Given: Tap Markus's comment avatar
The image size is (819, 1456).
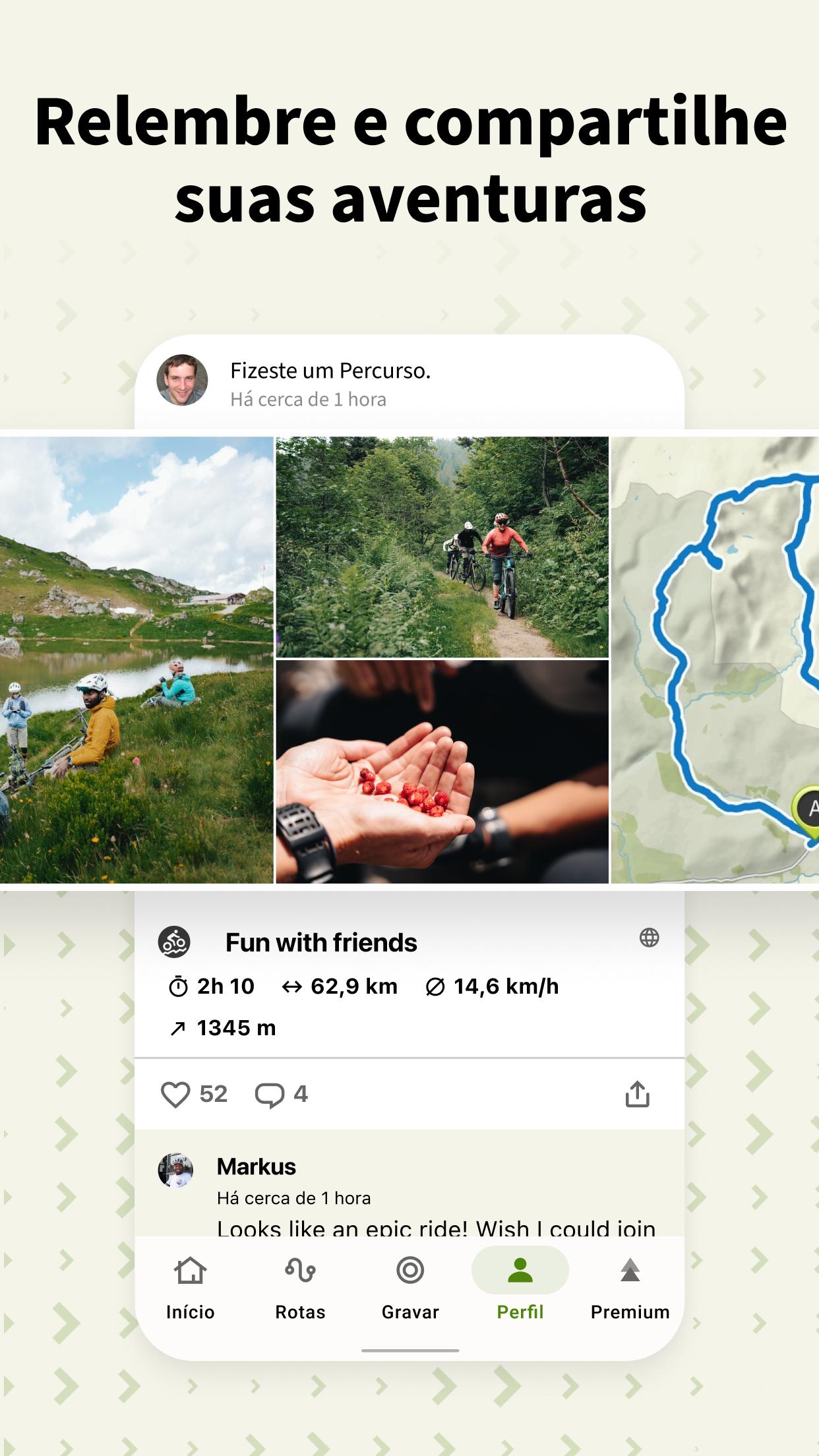Looking at the screenshot, I should pyautogui.click(x=175, y=1170).
